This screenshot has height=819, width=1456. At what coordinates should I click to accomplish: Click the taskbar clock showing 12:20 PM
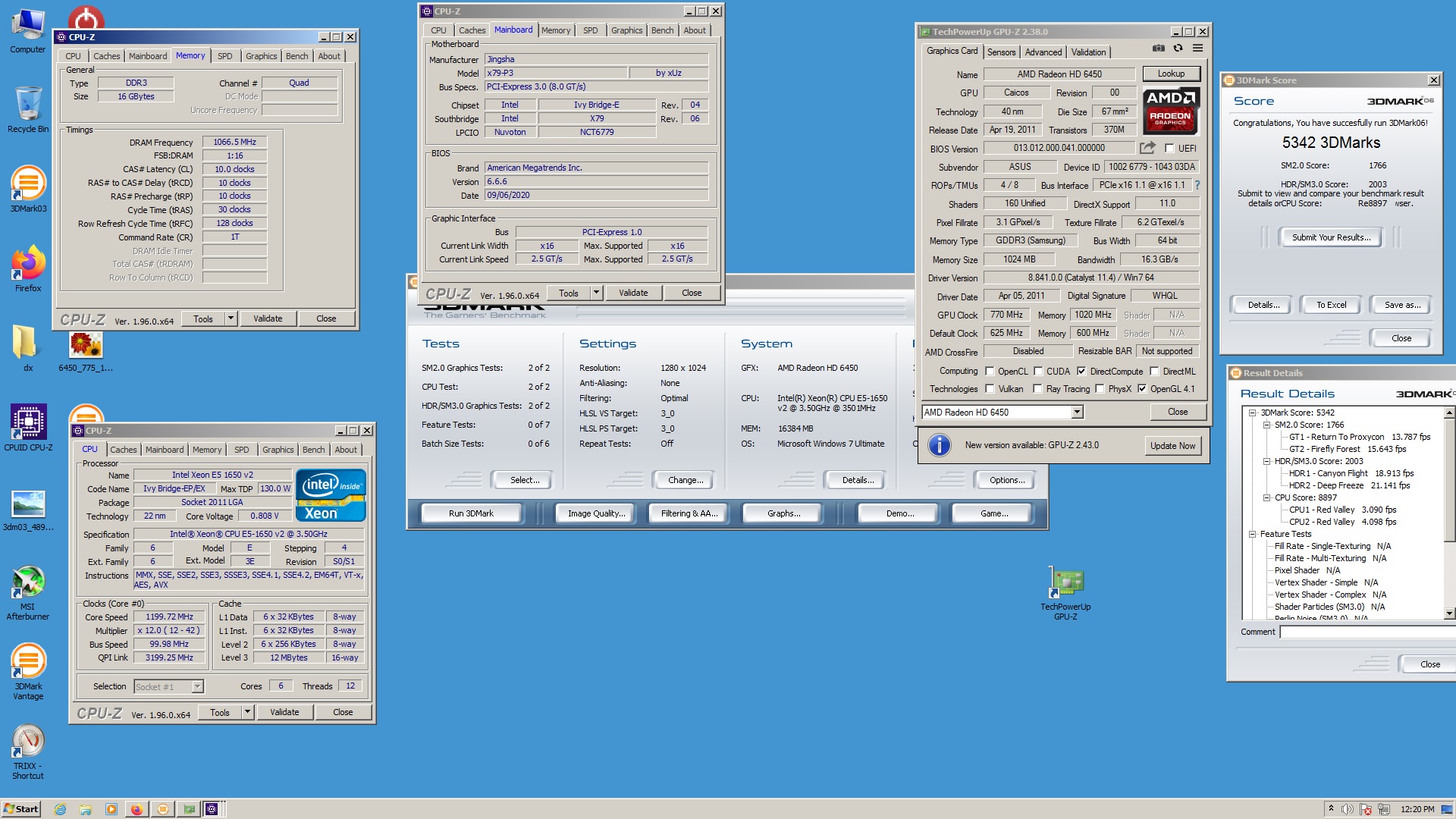click(x=1417, y=809)
